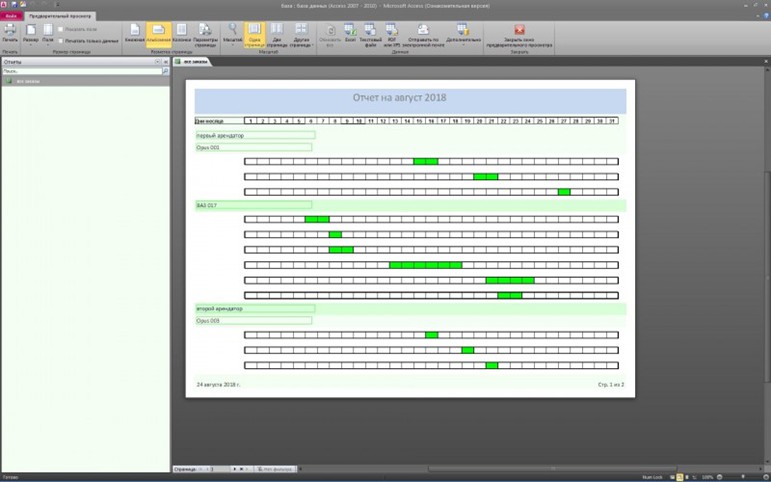The image size is (771, 482).
Task: Select Альбомная landscape orientation
Action: point(158,34)
